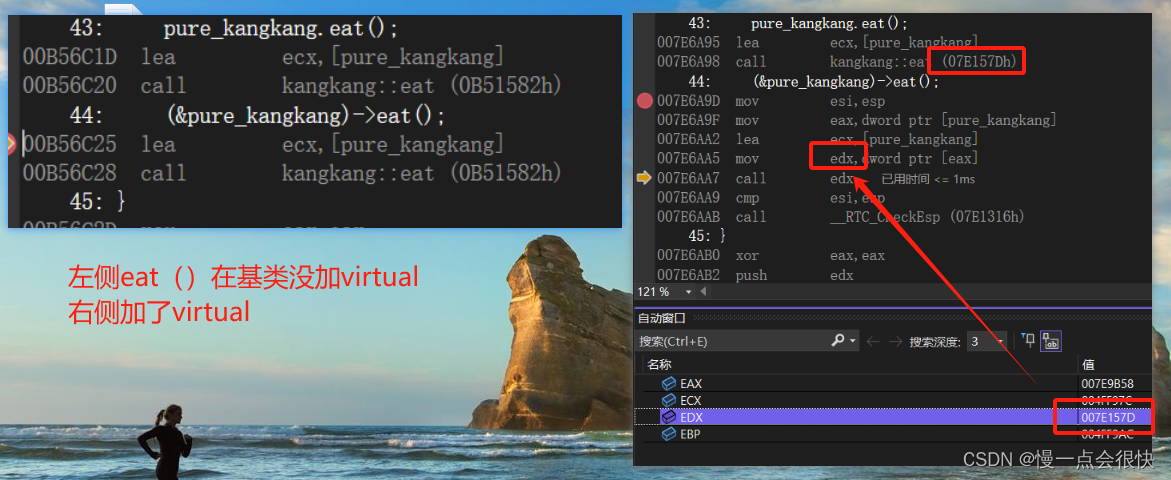The height and width of the screenshot is (480, 1171).
Task: Click the 名称 column header
Action: (x=659, y=365)
